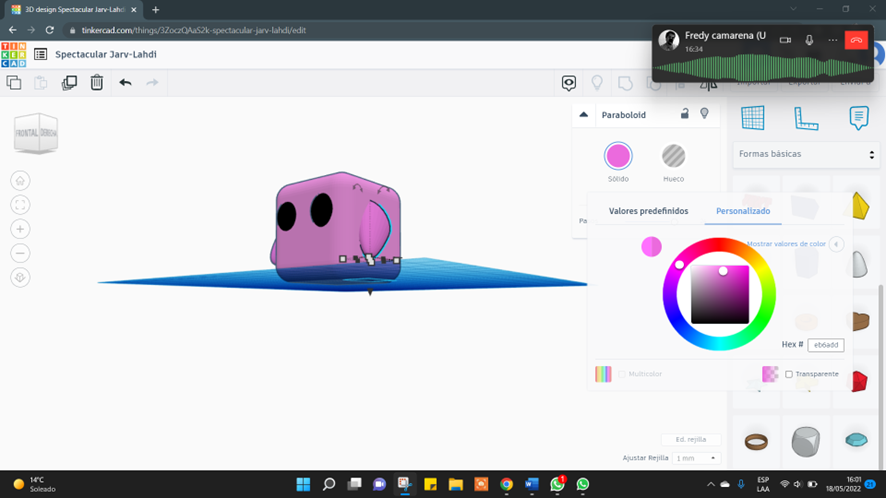Image resolution: width=886 pixels, height=498 pixels.
Task: Click Fit all in view button
Action: coord(20,205)
